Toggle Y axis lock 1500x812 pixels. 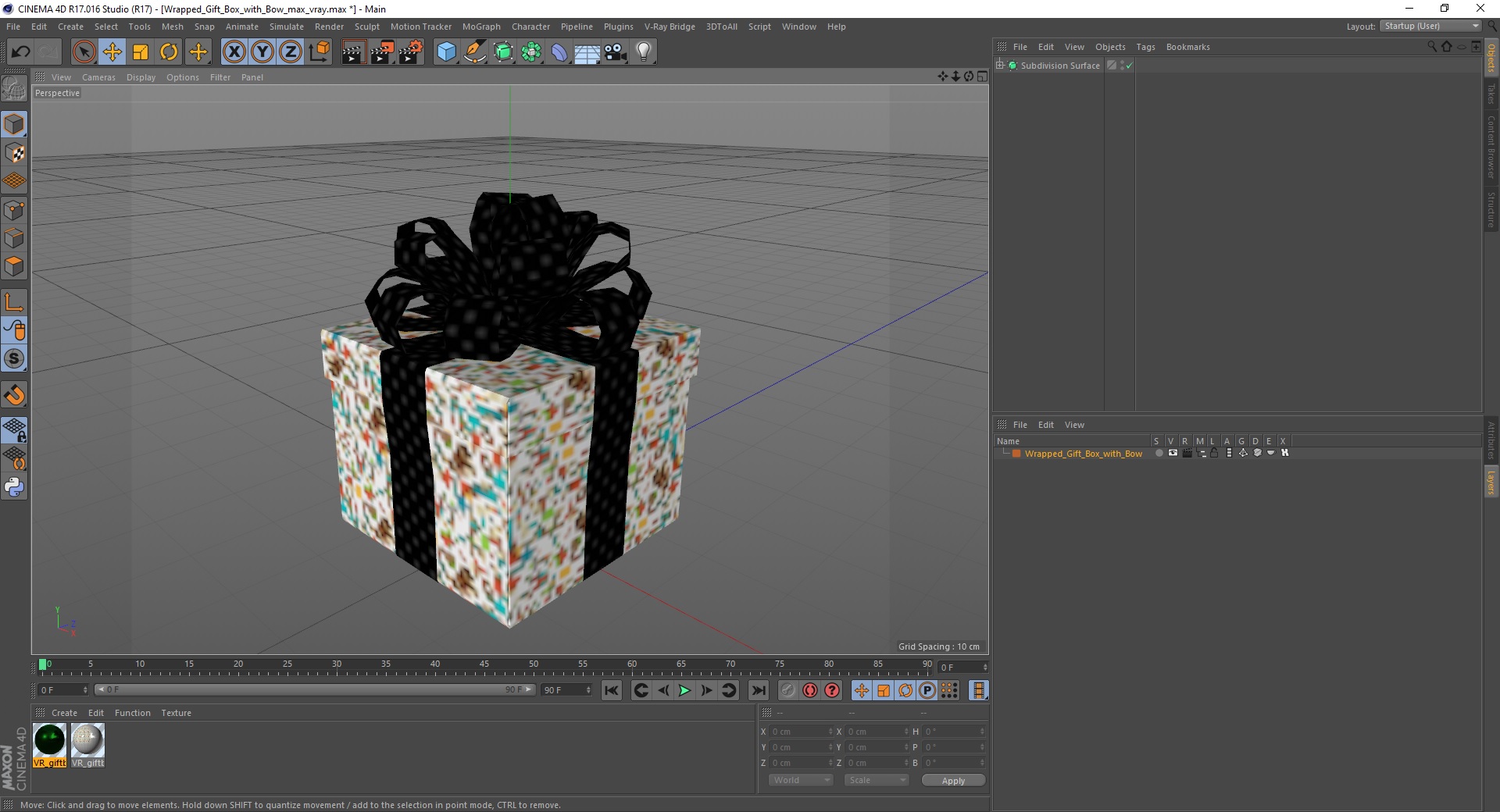(x=262, y=52)
